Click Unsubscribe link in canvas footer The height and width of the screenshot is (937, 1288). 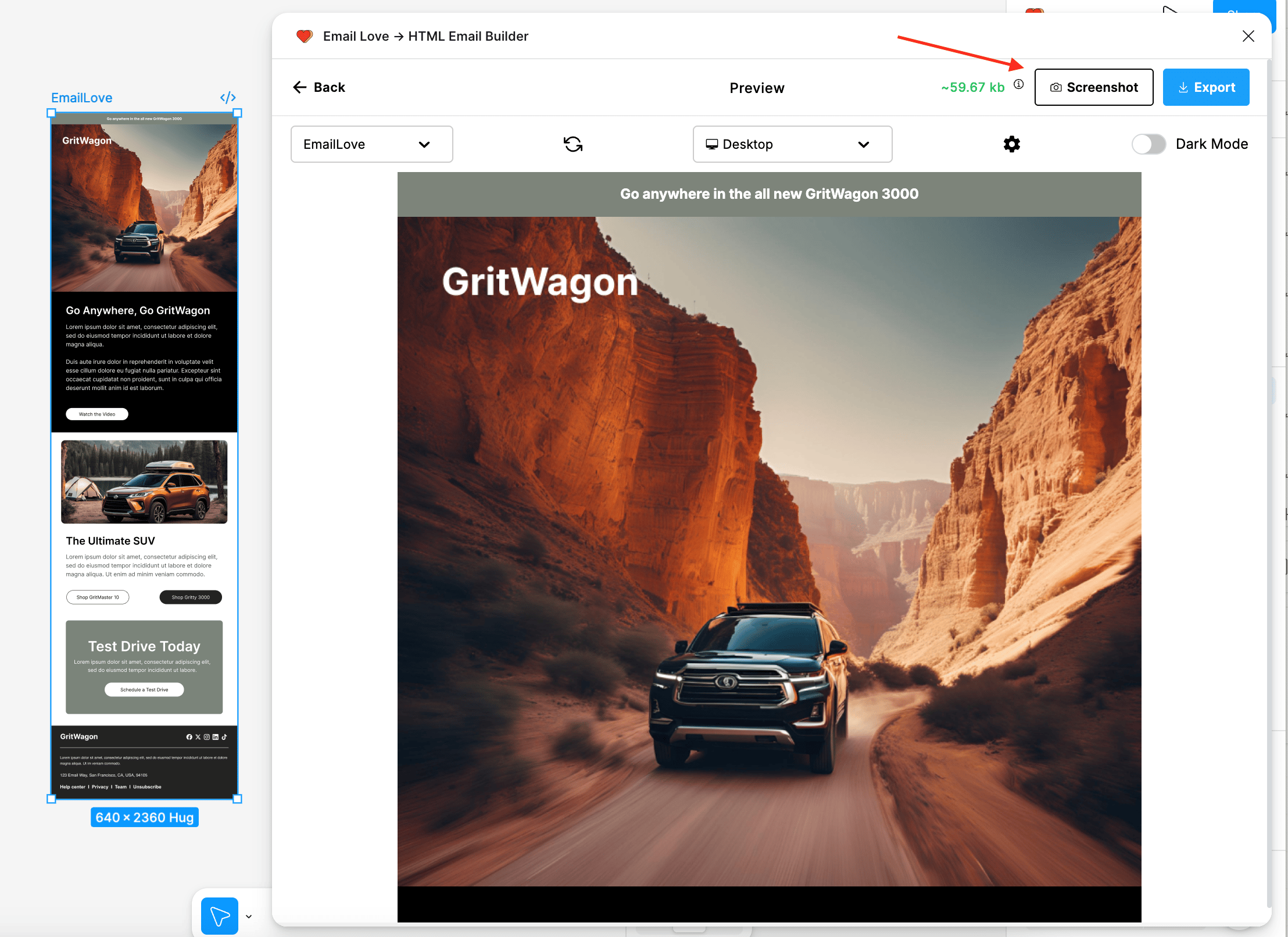tap(147, 786)
